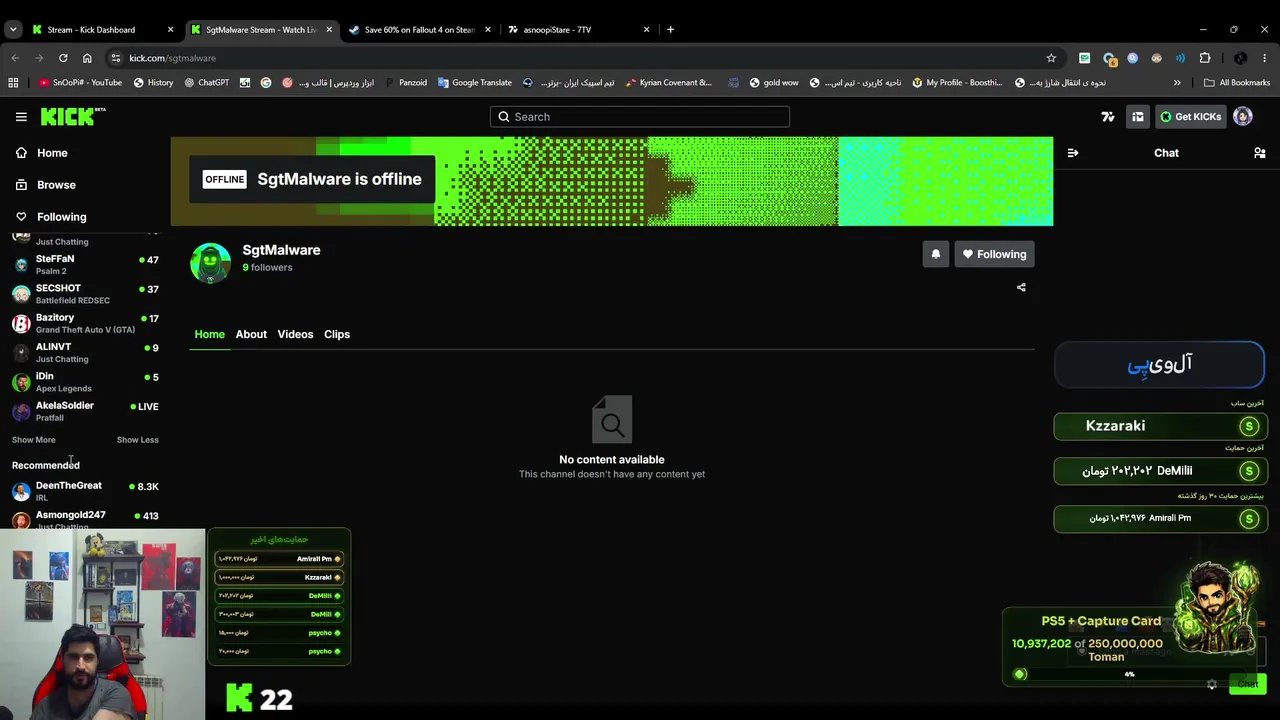Open SECSHOT channel from sidebar
The image size is (1280, 720).
[85, 294]
